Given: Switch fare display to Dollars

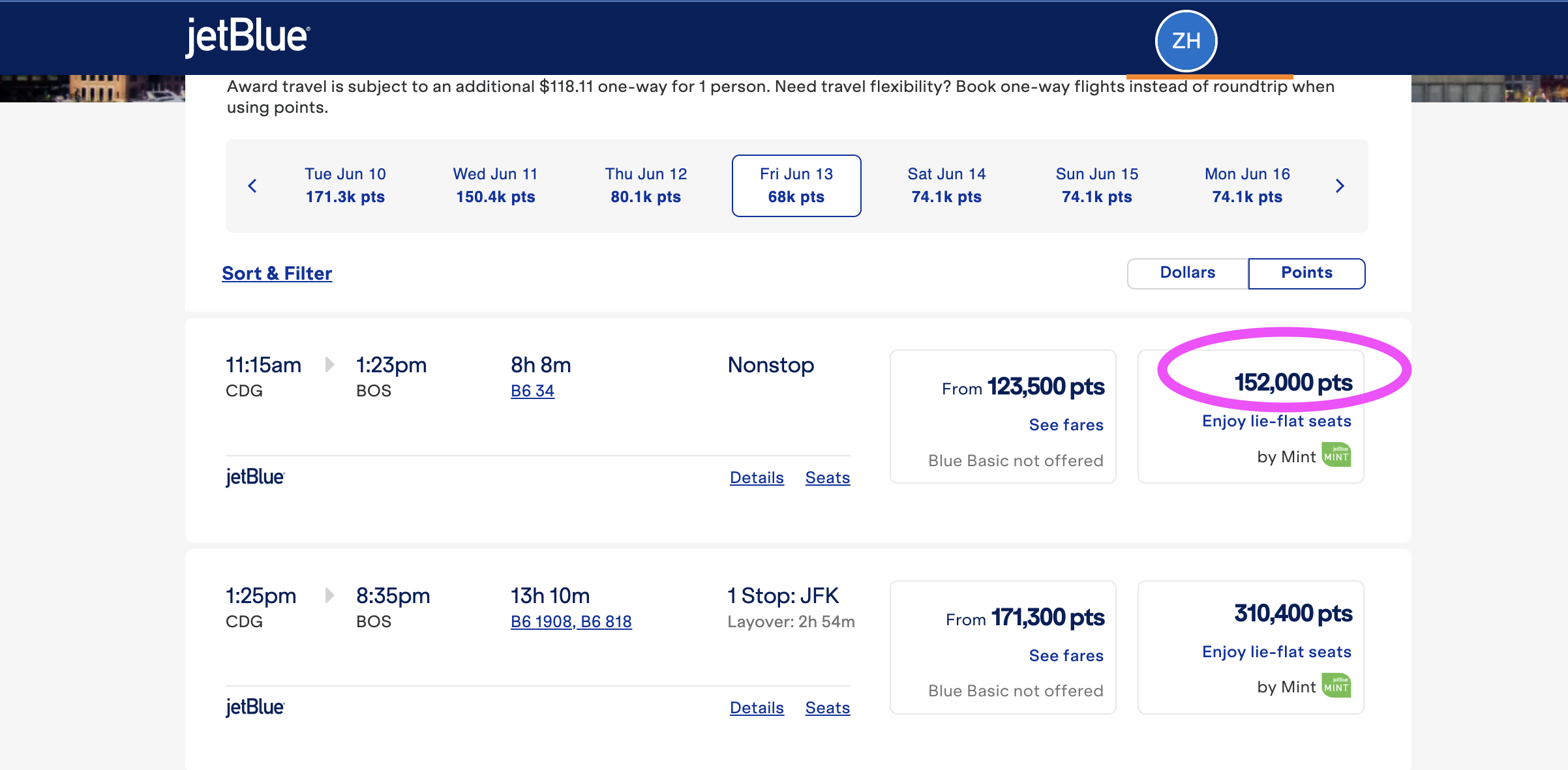Looking at the screenshot, I should (1188, 273).
